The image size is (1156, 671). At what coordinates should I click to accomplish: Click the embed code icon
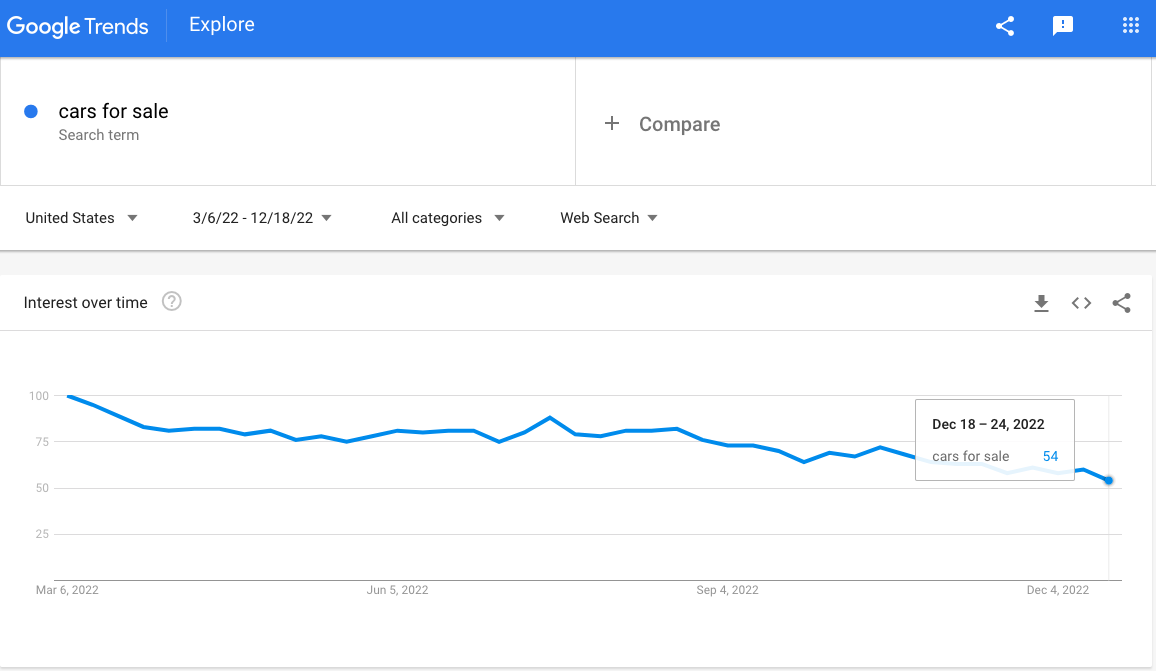1081,303
